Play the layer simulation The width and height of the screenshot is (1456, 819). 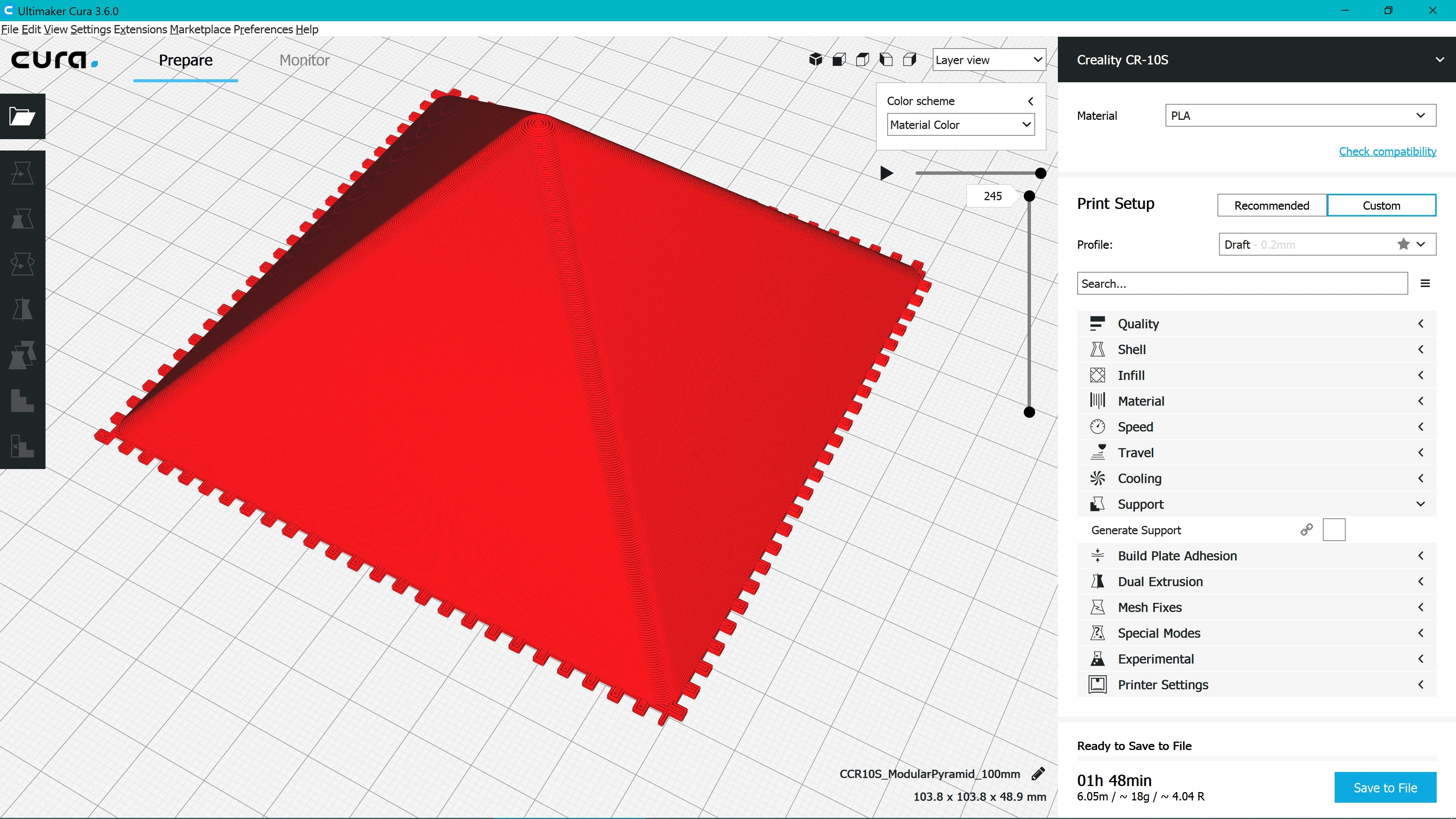[886, 173]
